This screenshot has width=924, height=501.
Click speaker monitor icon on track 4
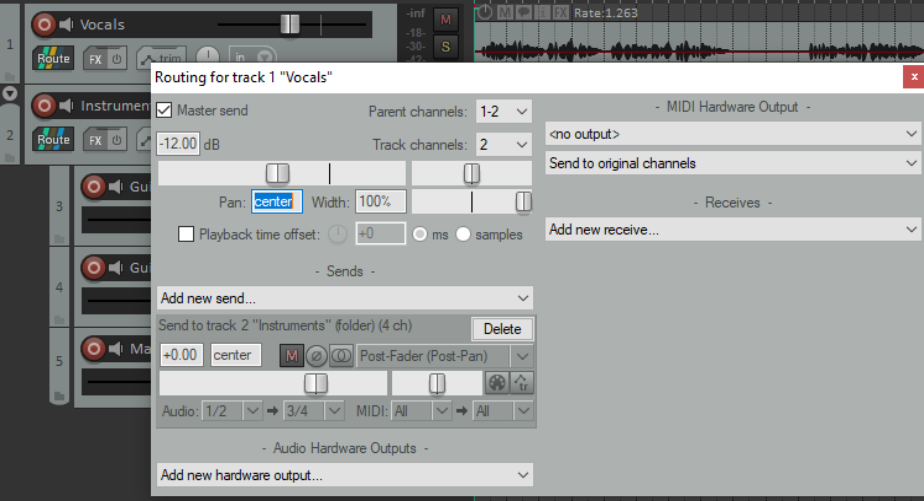[116, 268]
